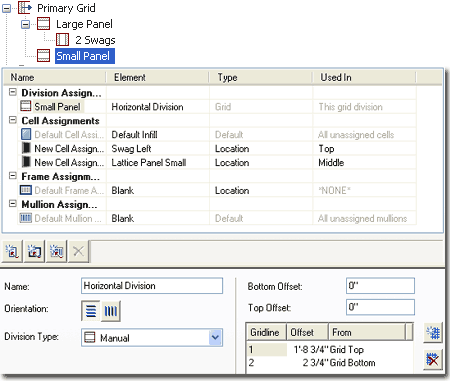Click icon of Lattice Panel Small assignment
This screenshot has width=450, height=381.
coord(26,162)
